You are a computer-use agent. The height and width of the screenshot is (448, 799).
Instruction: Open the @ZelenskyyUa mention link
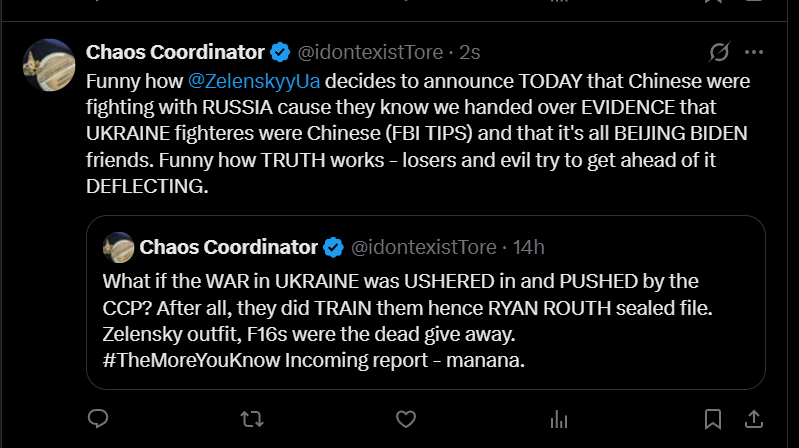(x=241, y=80)
